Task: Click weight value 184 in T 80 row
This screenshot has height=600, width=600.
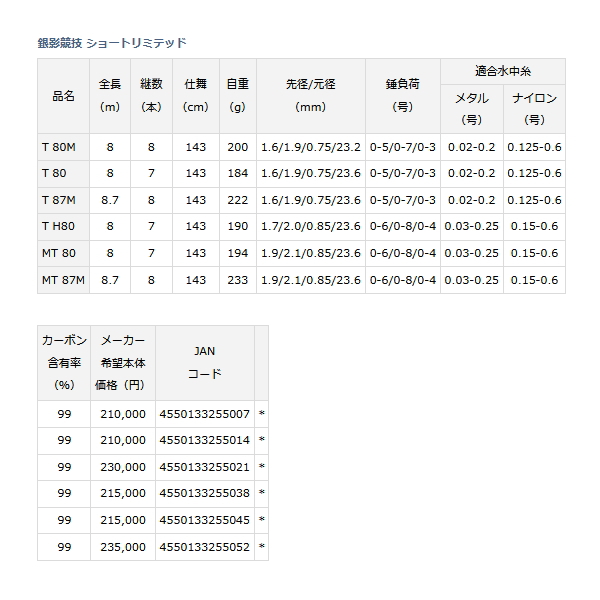Action: pyautogui.click(x=238, y=173)
